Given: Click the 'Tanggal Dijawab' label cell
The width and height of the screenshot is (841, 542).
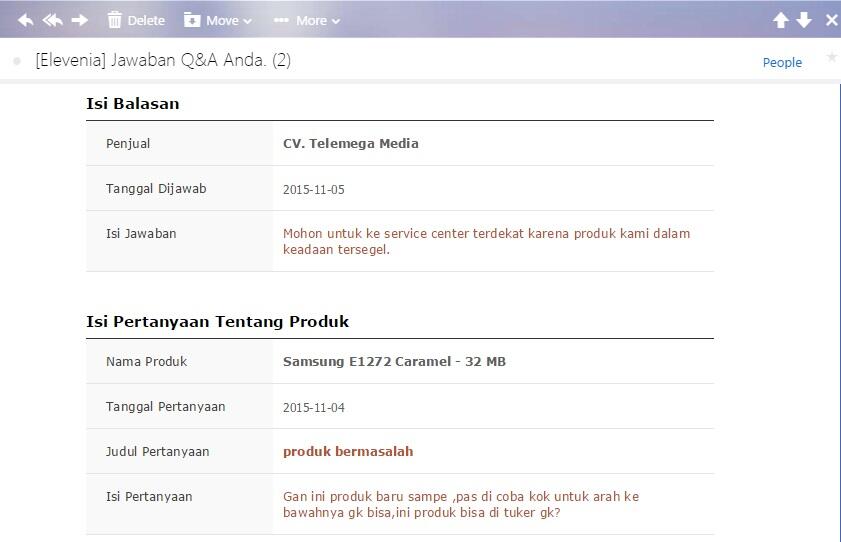Looking at the screenshot, I should click(180, 189).
